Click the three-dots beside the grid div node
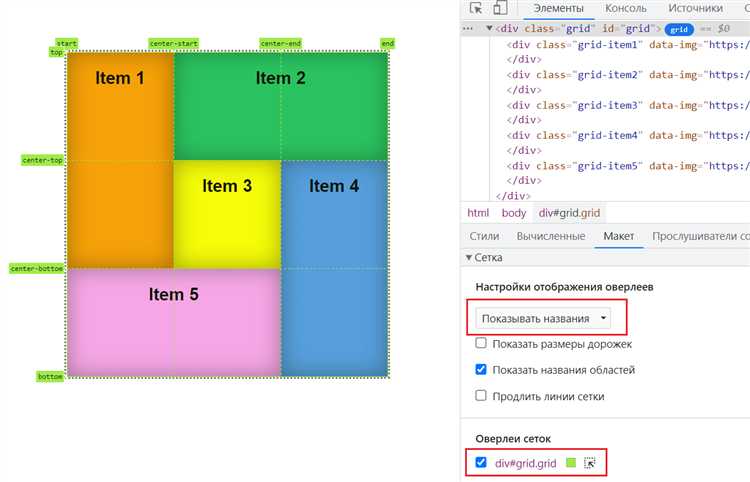Viewport: 750px width, 482px height. click(x=468, y=29)
